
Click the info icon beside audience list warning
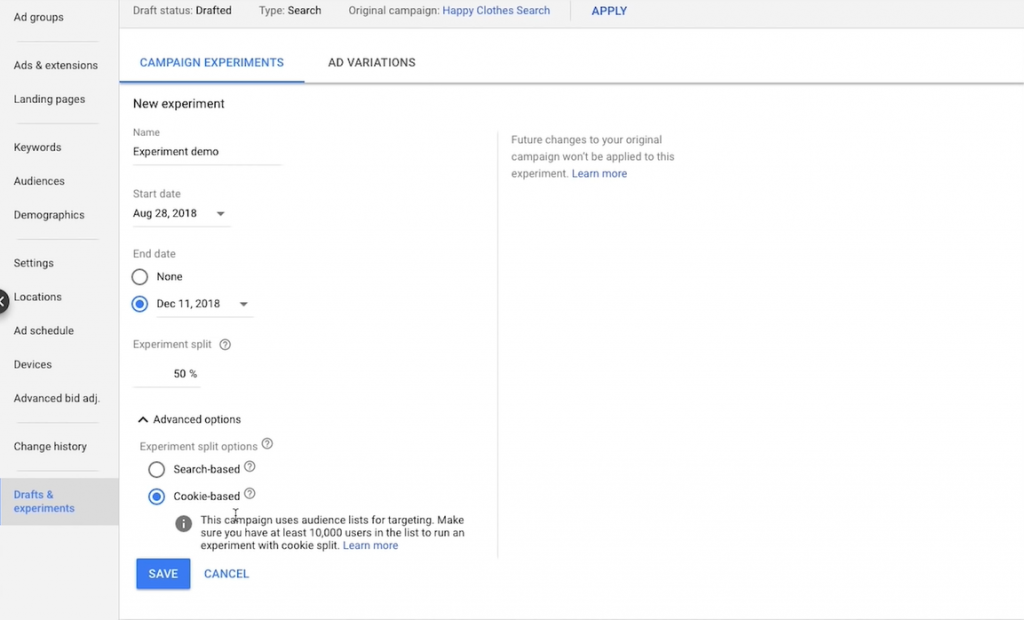point(182,522)
